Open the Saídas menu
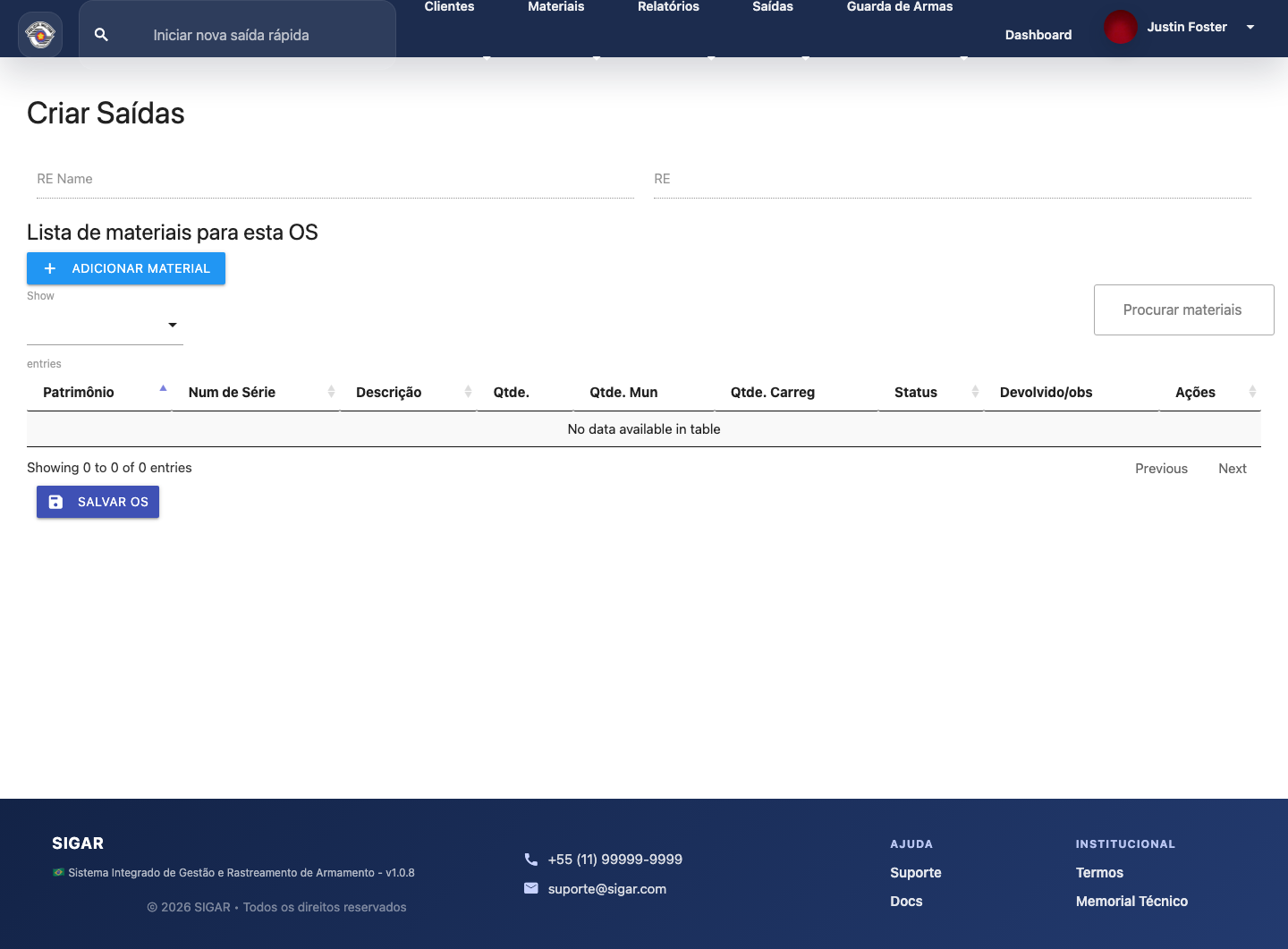The height and width of the screenshot is (949, 1288). [773, 7]
